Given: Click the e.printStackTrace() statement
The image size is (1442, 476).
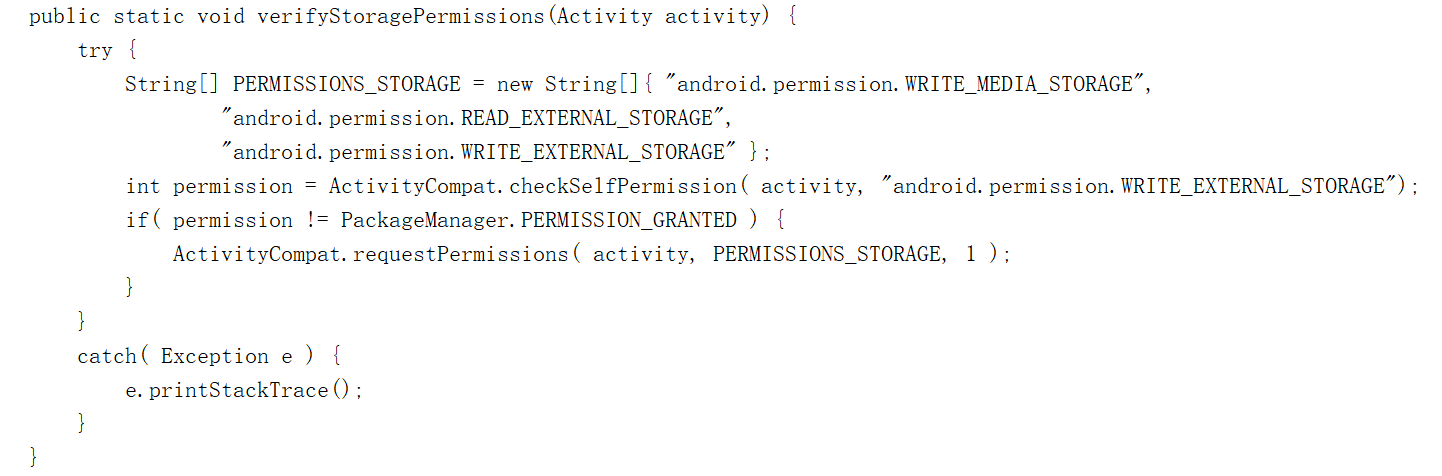Looking at the screenshot, I should coord(244,390).
